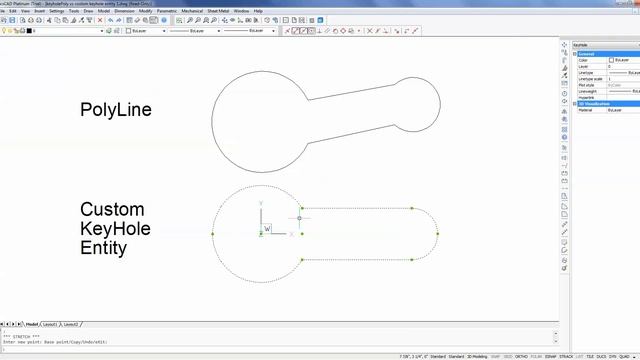This screenshot has width=640, height=360.
Task: Click the Redo arrow icon
Action: point(119,20)
